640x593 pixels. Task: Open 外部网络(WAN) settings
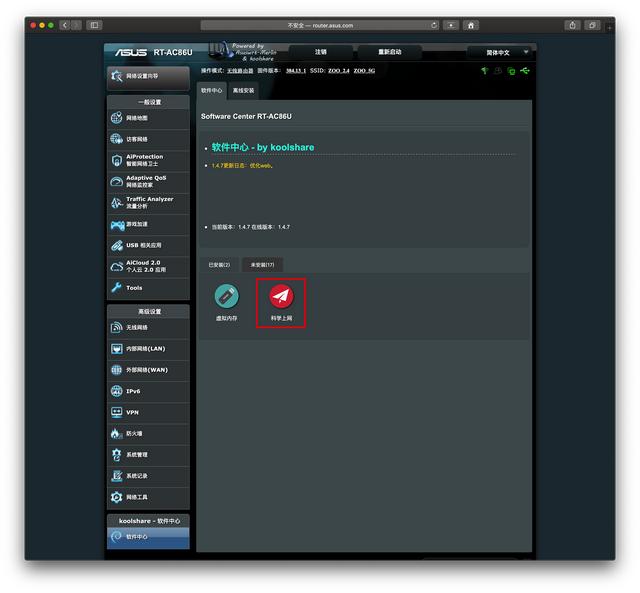pyautogui.click(x=149, y=370)
